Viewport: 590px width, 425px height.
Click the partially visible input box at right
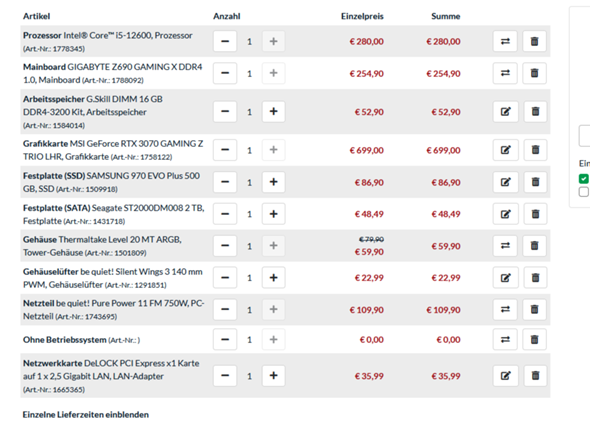click(584, 136)
